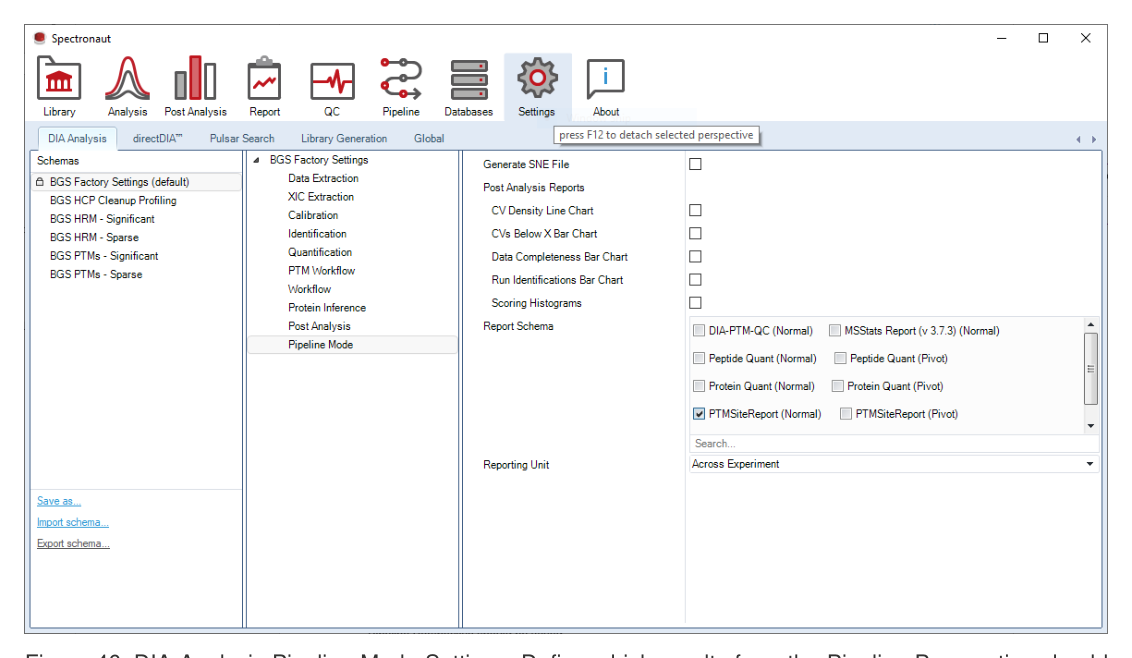Open XIC Extraction settings node
Viewport: 1132px width, 658px height.
click(x=321, y=197)
